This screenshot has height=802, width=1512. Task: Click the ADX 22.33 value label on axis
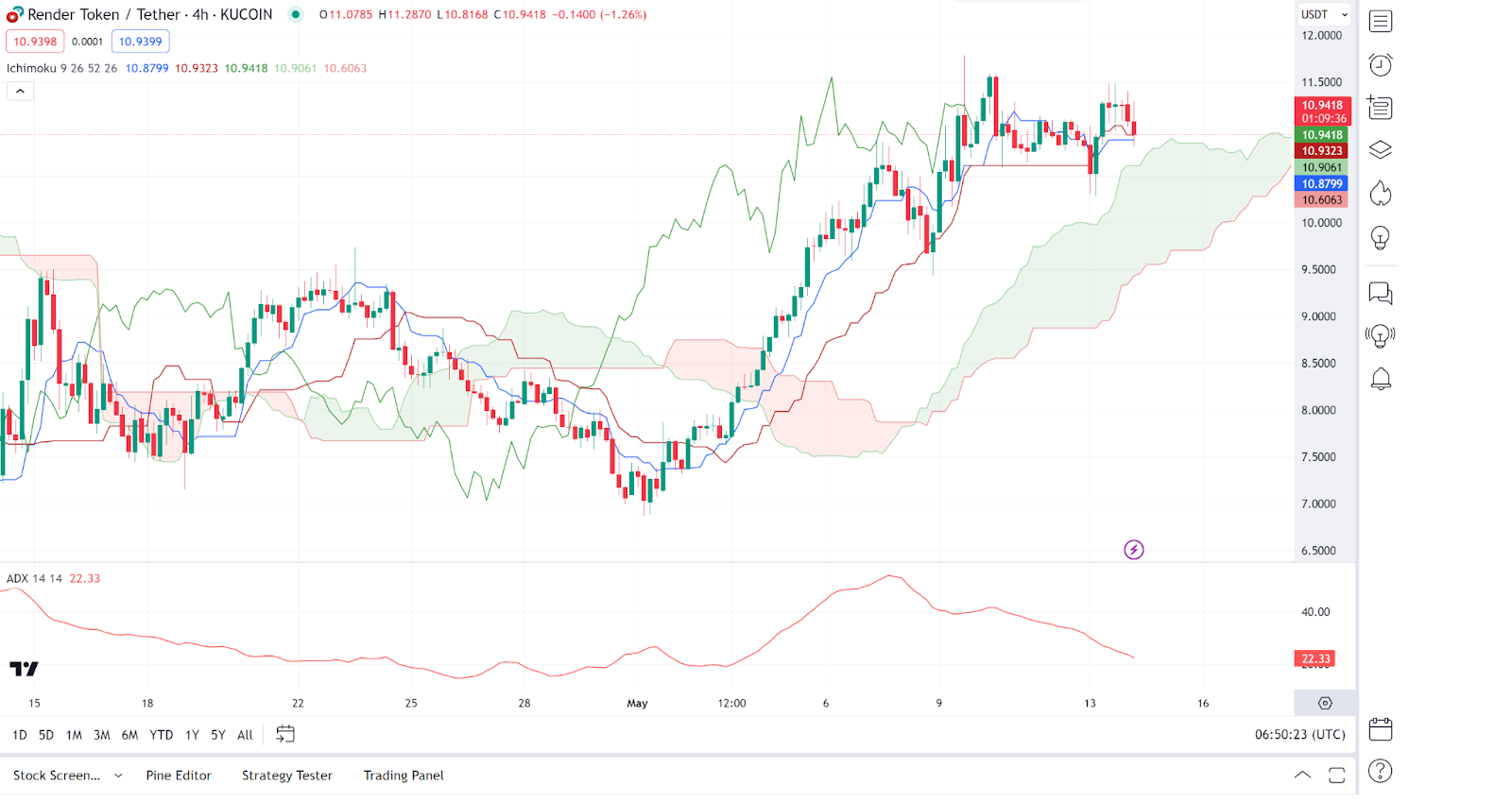click(x=1314, y=658)
